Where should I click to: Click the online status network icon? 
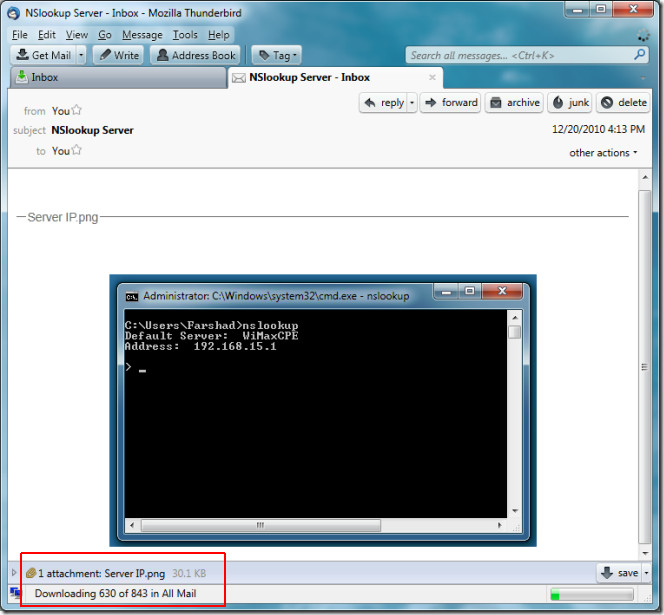coord(15,593)
